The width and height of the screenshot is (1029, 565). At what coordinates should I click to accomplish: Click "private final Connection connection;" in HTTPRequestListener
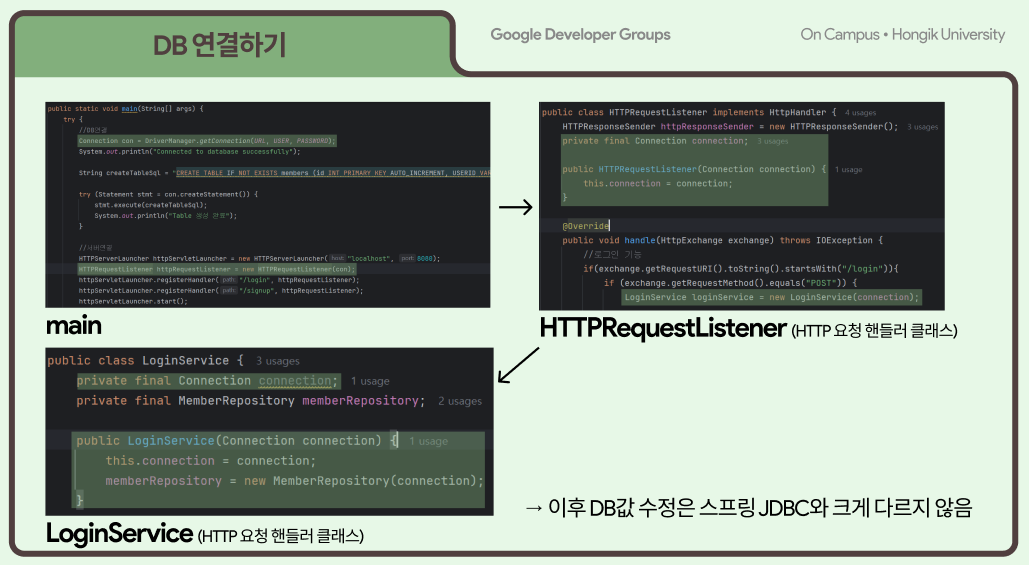(655, 141)
